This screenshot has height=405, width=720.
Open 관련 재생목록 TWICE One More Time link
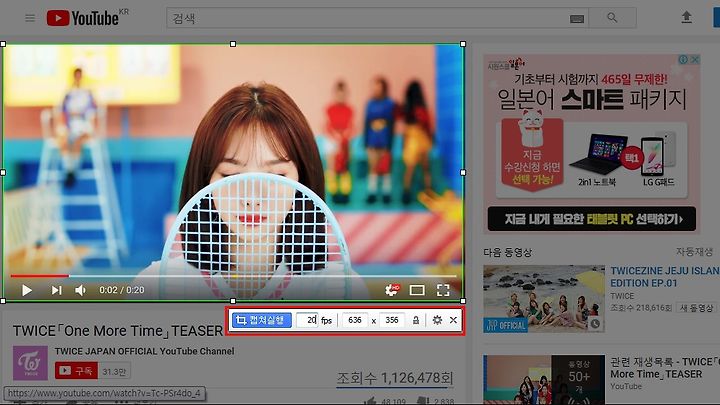[x=665, y=368]
